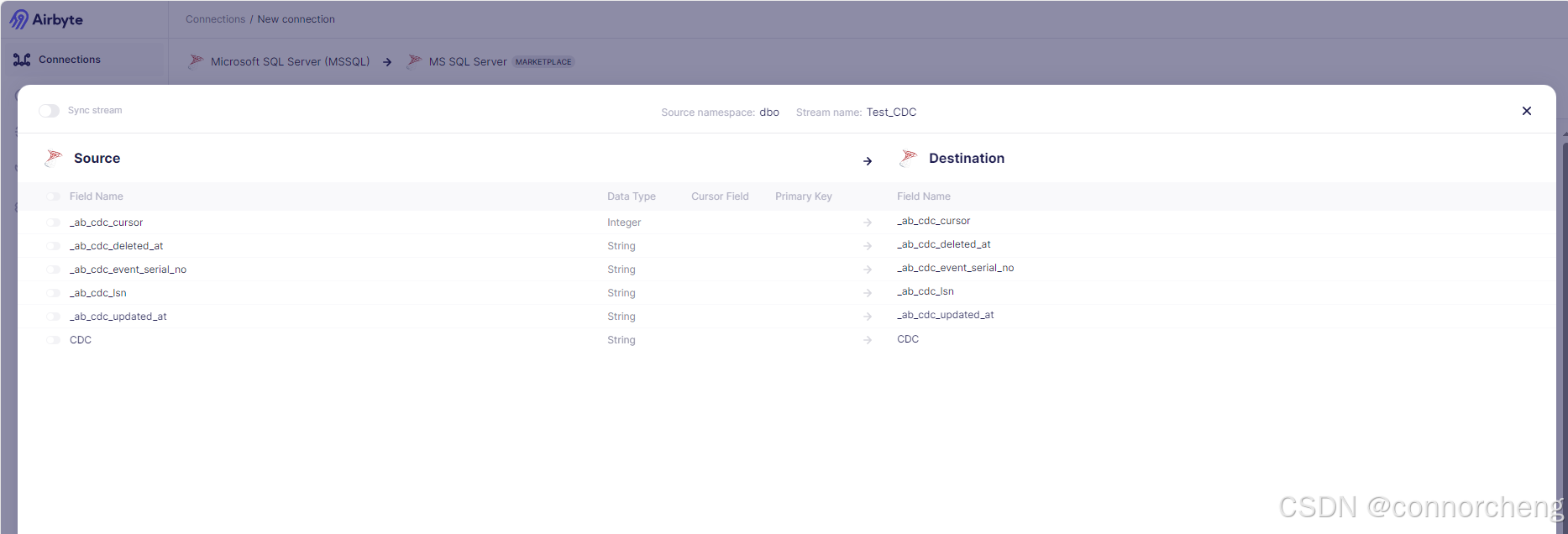Viewport: 1568px width, 534px height.
Task: Click destination field _ab_cdc_lsn
Action: [926, 291]
